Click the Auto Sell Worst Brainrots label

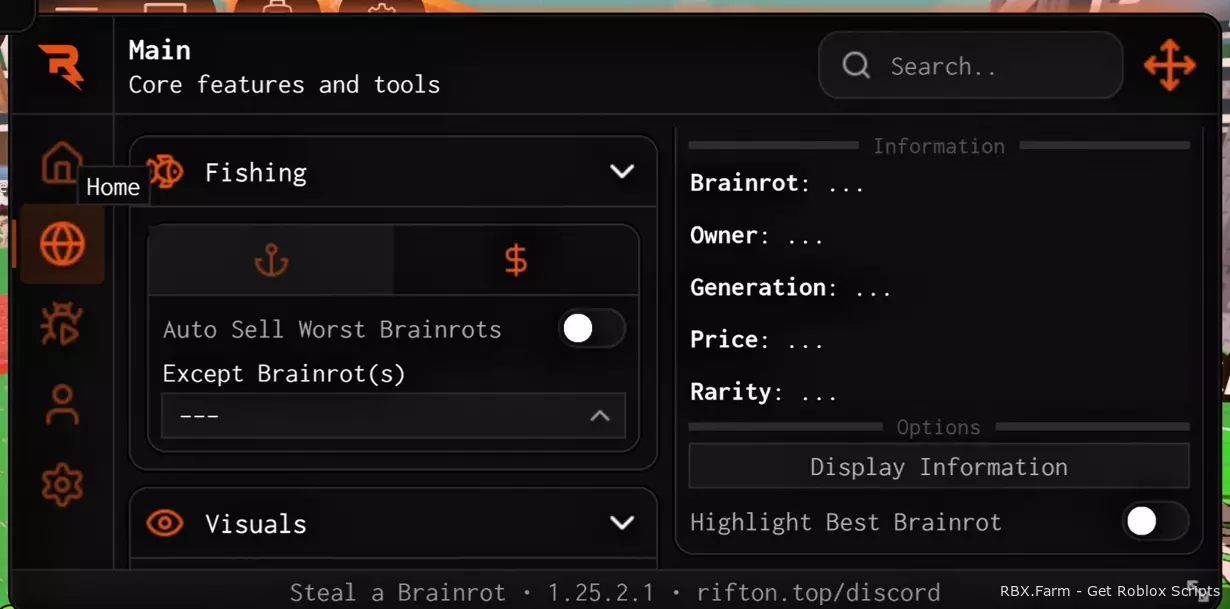[332, 330]
